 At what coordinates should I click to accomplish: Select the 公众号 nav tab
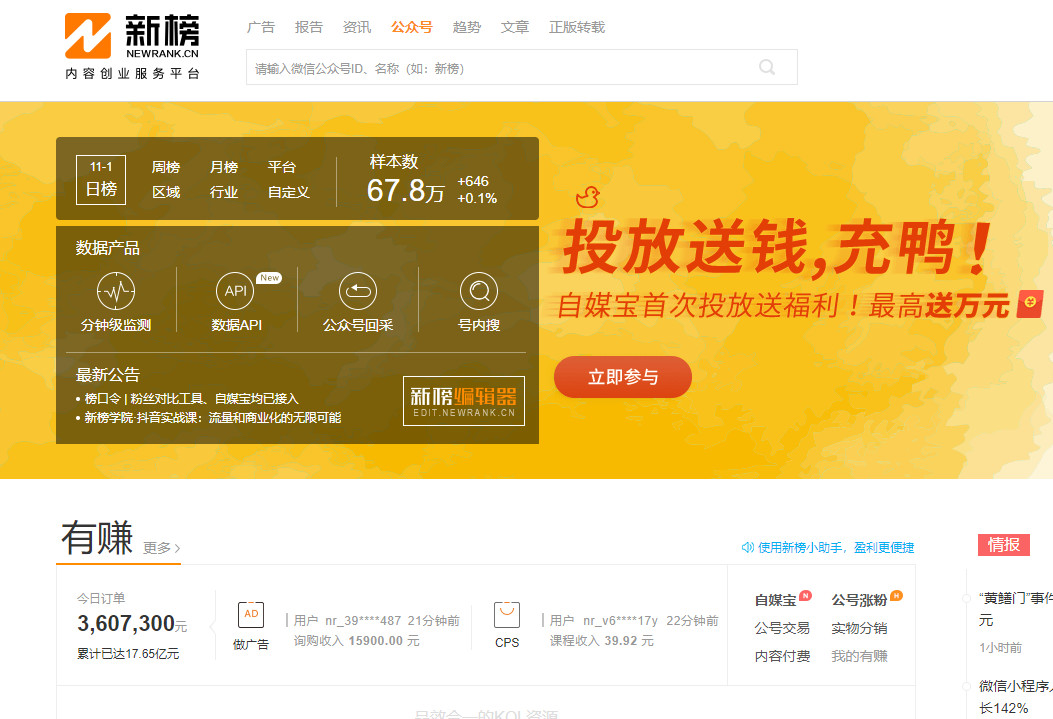point(412,27)
